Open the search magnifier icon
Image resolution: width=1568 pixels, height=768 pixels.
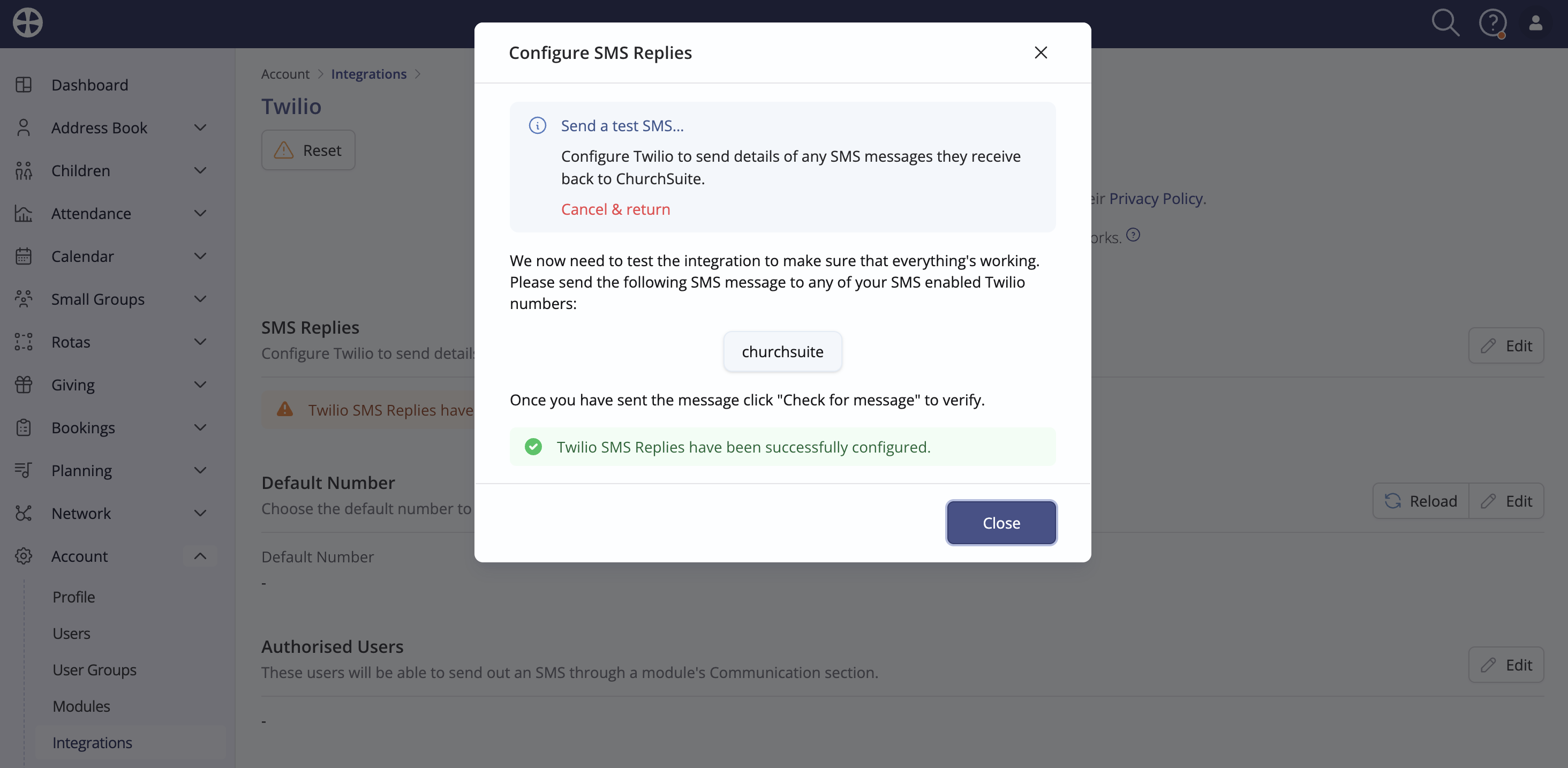(1445, 23)
